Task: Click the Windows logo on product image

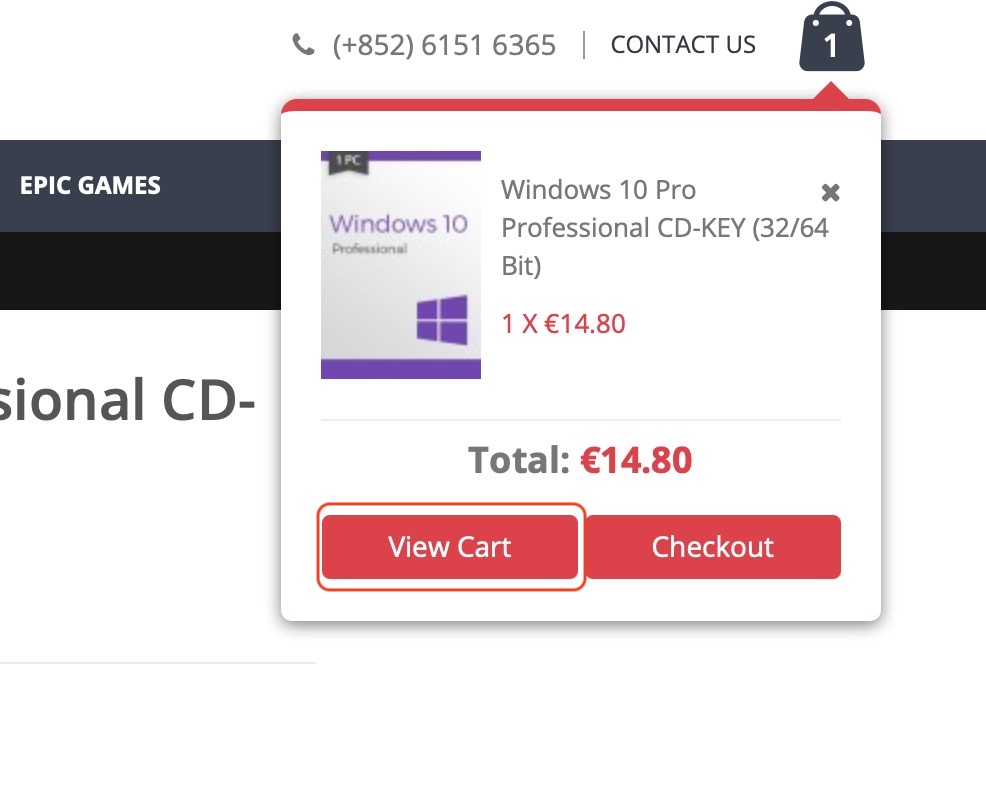Action: tap(441, 319)
